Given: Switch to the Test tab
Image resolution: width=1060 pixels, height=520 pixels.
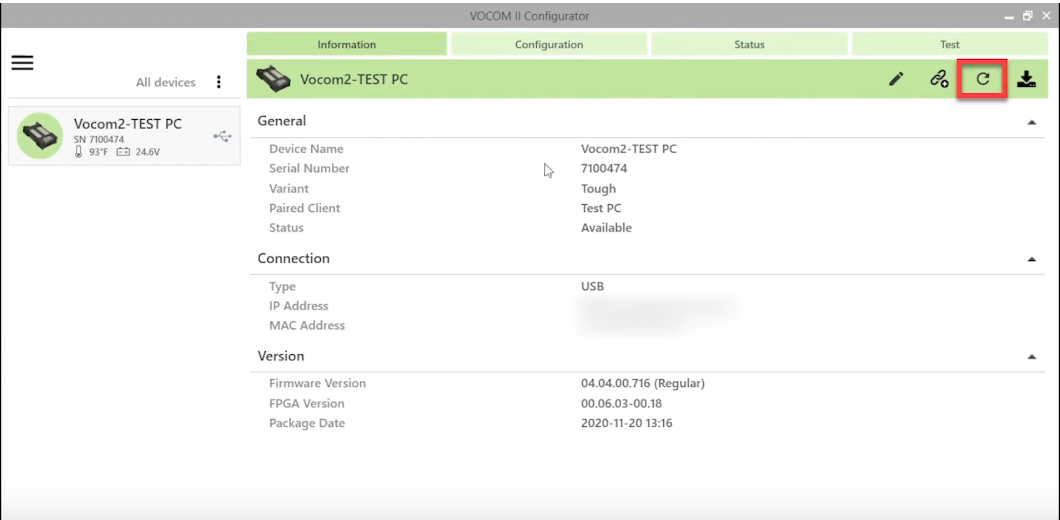Looking at the screenshot, I should pyautogui.click(x=950, y=45).
